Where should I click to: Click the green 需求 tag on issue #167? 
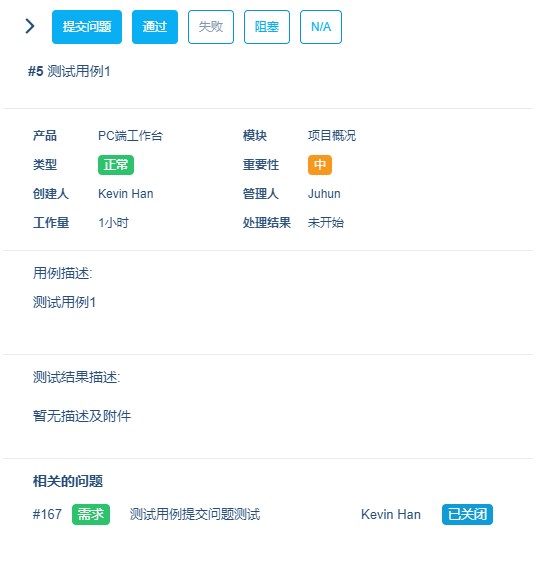91,515
